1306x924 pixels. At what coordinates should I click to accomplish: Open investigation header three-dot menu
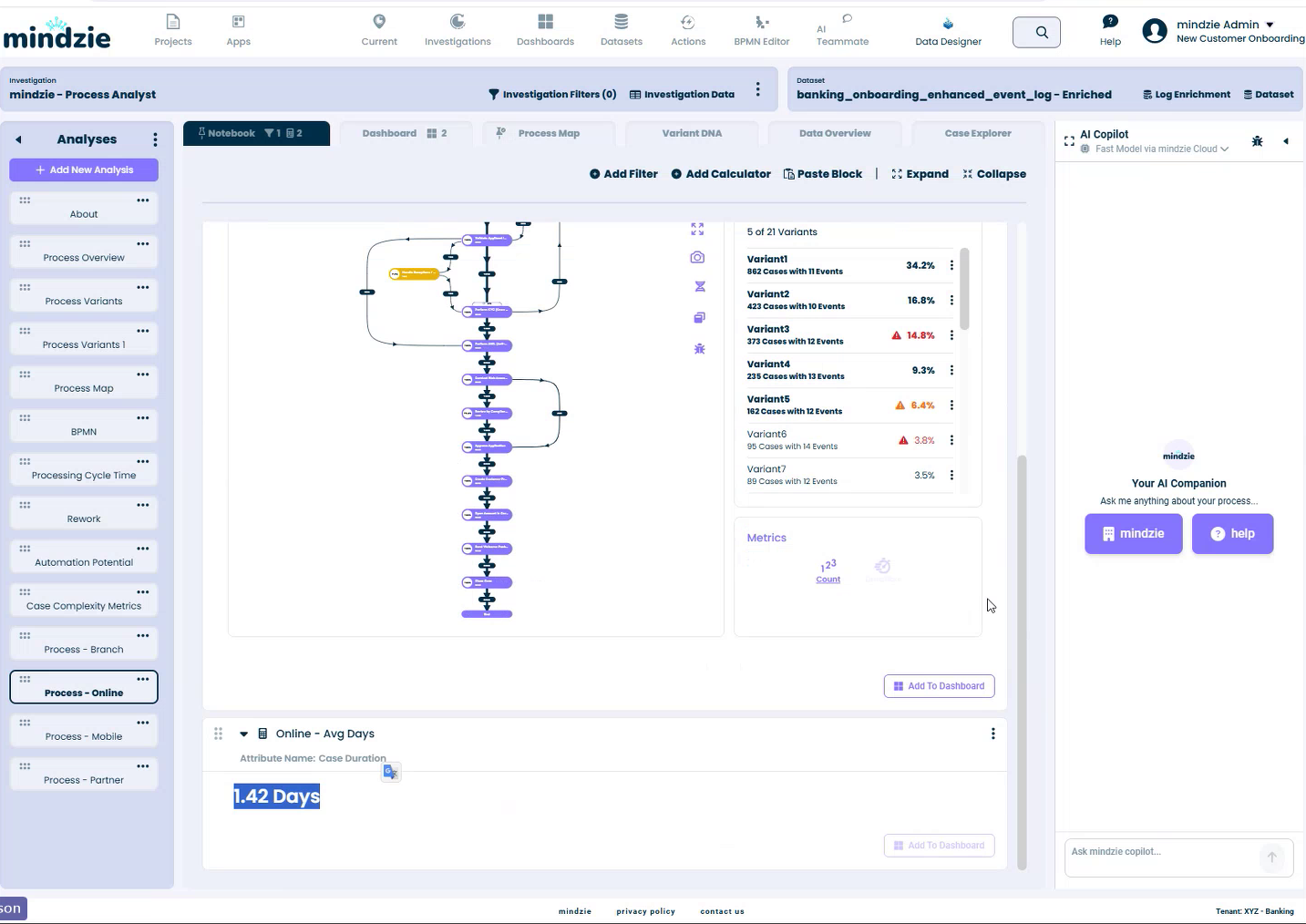[757, 89]
